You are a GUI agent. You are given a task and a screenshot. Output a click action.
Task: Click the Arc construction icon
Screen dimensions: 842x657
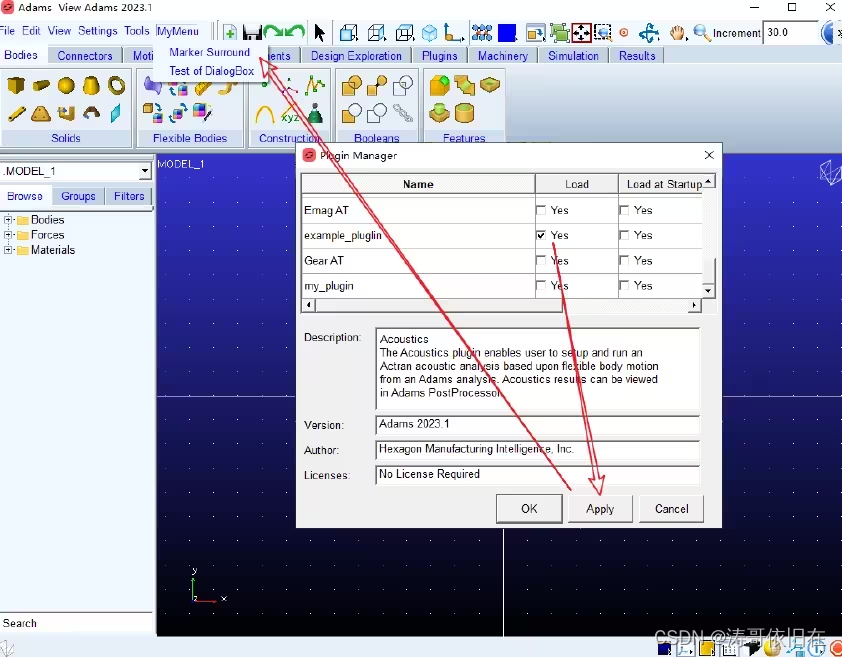tap(264, 113)
